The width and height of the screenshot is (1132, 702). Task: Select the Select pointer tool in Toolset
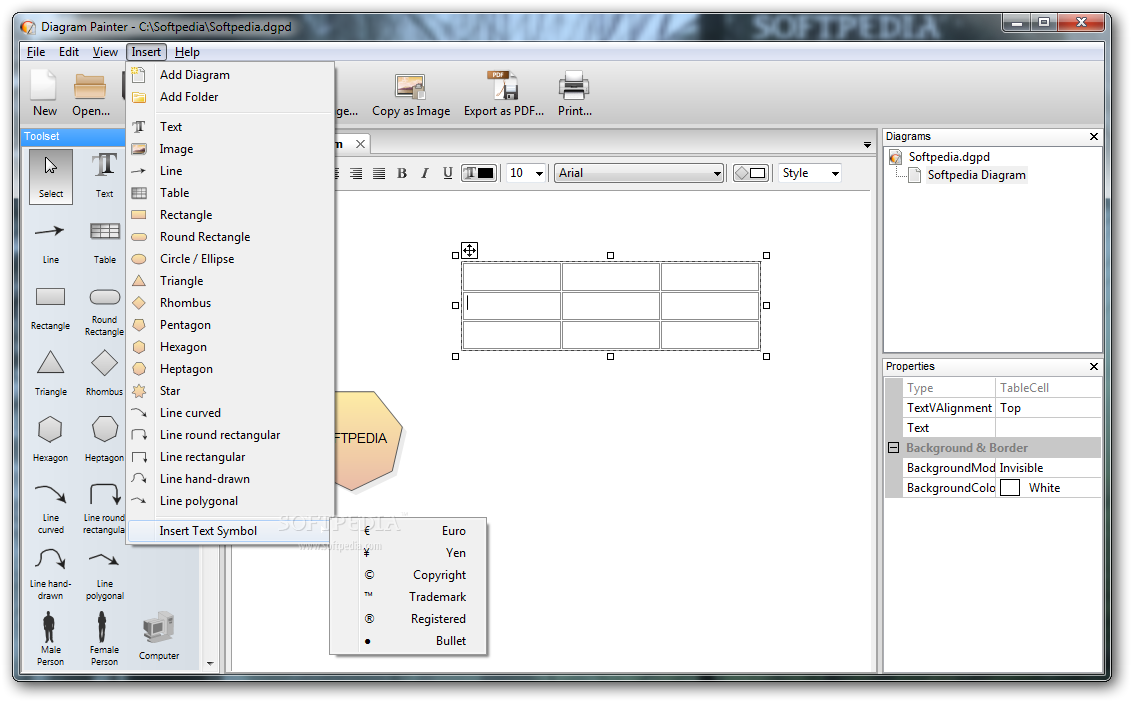51,176
